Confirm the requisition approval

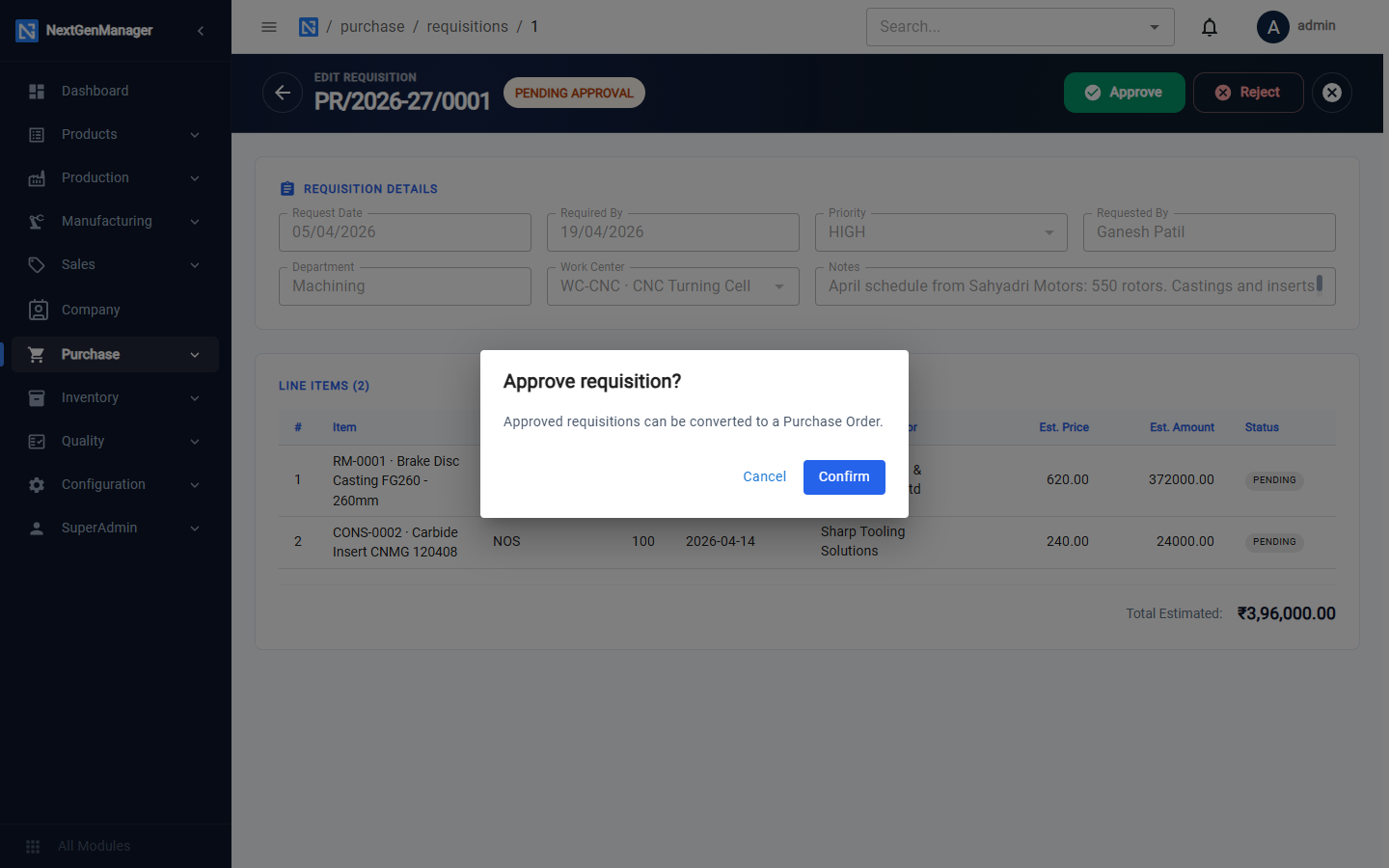click(844, 476)
